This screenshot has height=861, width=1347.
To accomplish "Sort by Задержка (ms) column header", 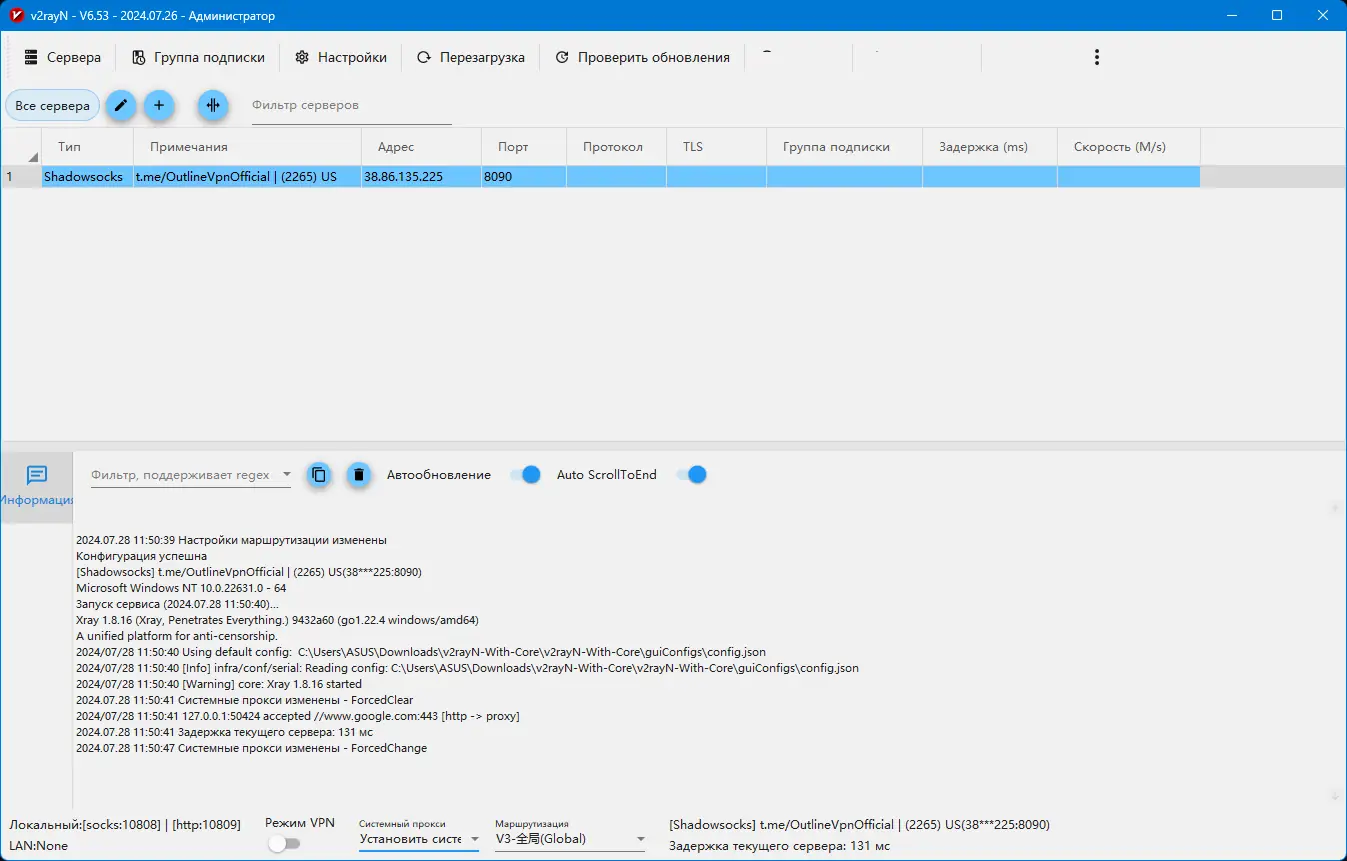I will click(x=990, y=147).
